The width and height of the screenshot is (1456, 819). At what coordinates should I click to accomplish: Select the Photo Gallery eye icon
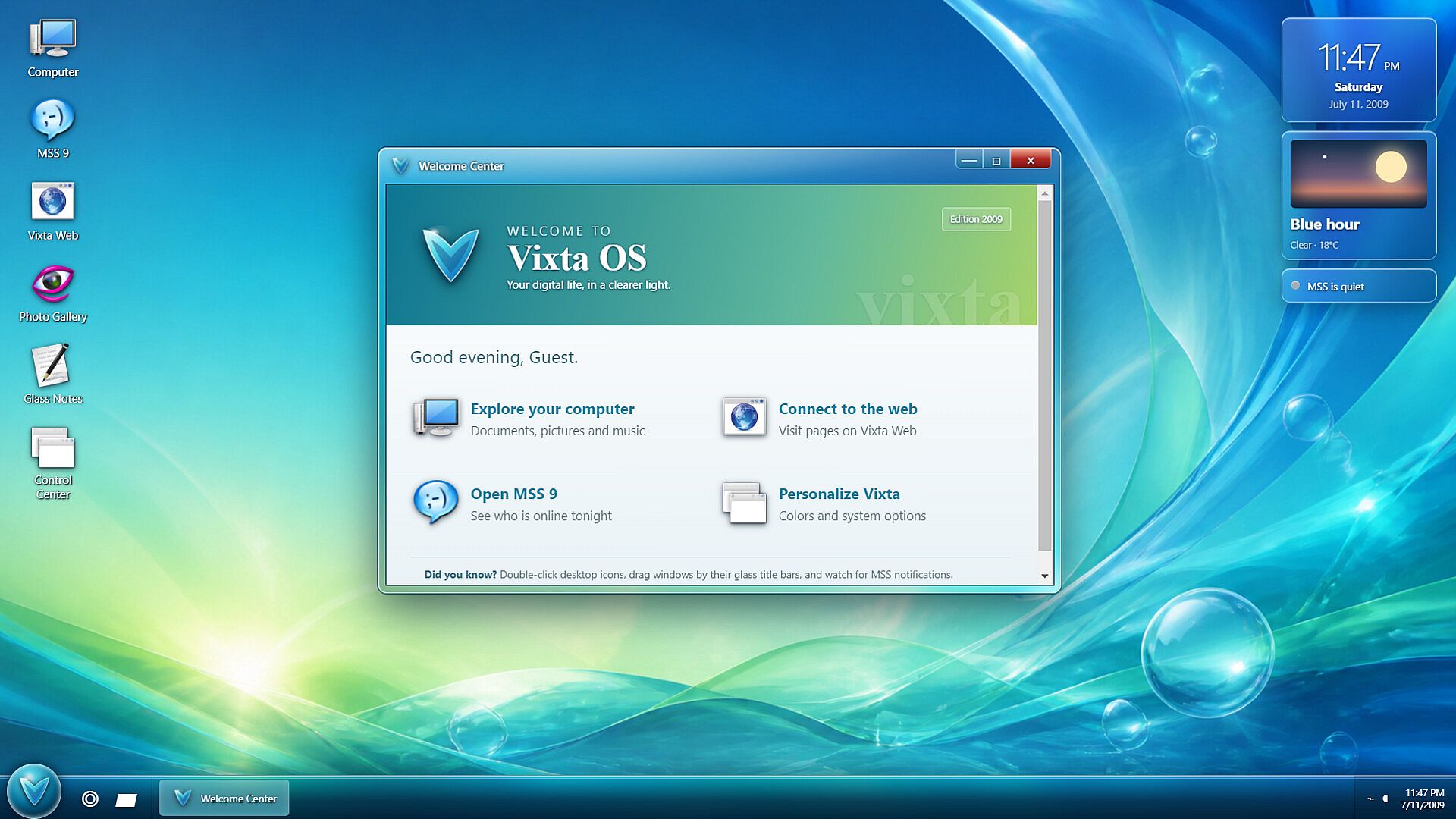[53, 284]
